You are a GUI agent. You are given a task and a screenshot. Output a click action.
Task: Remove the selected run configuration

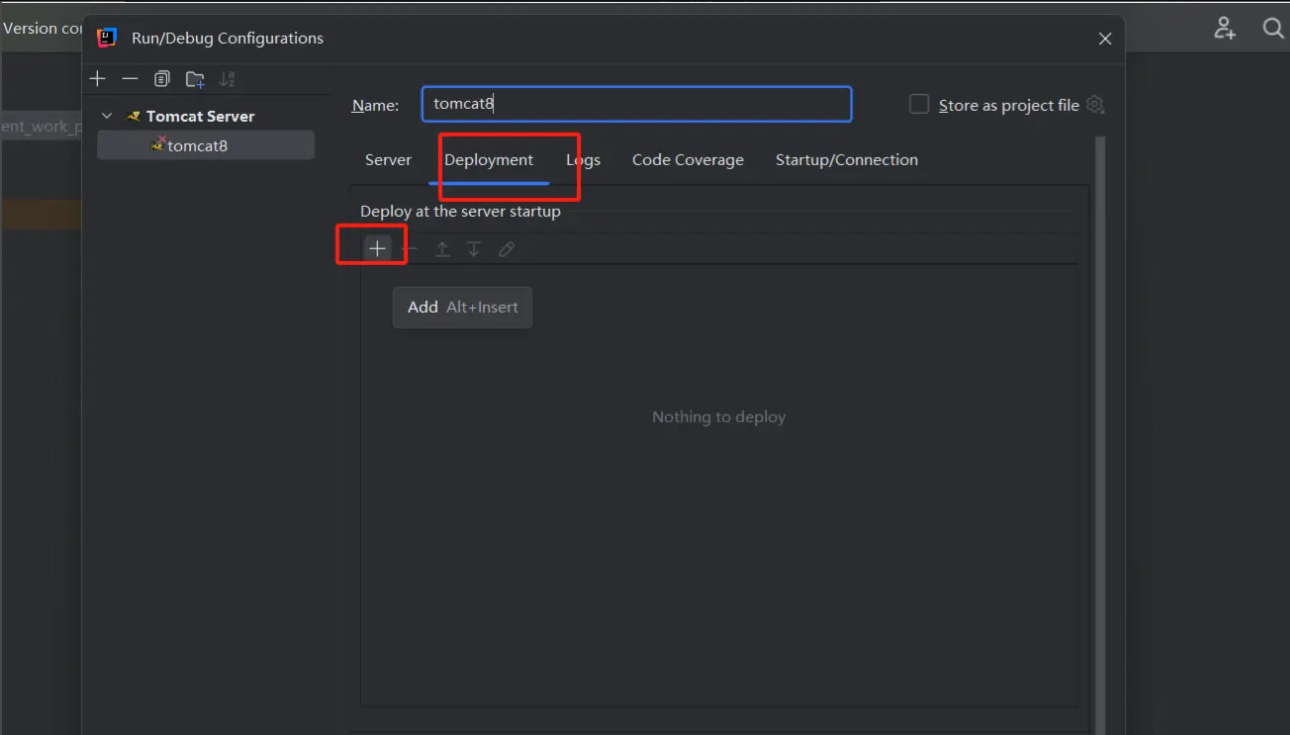point(130,79)
